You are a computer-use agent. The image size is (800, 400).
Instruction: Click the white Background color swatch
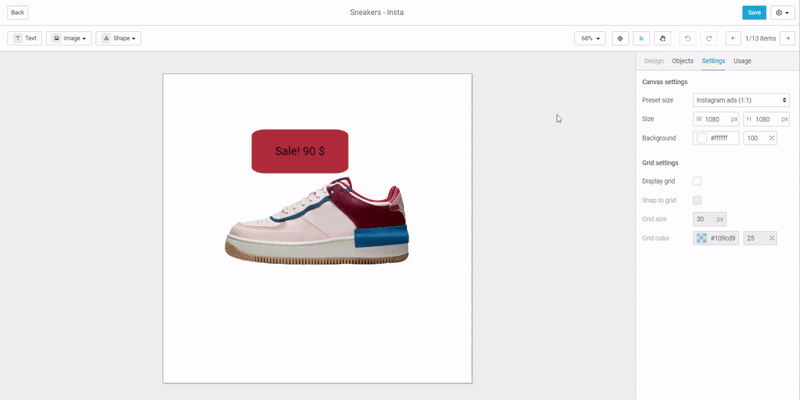coord(701,138)
